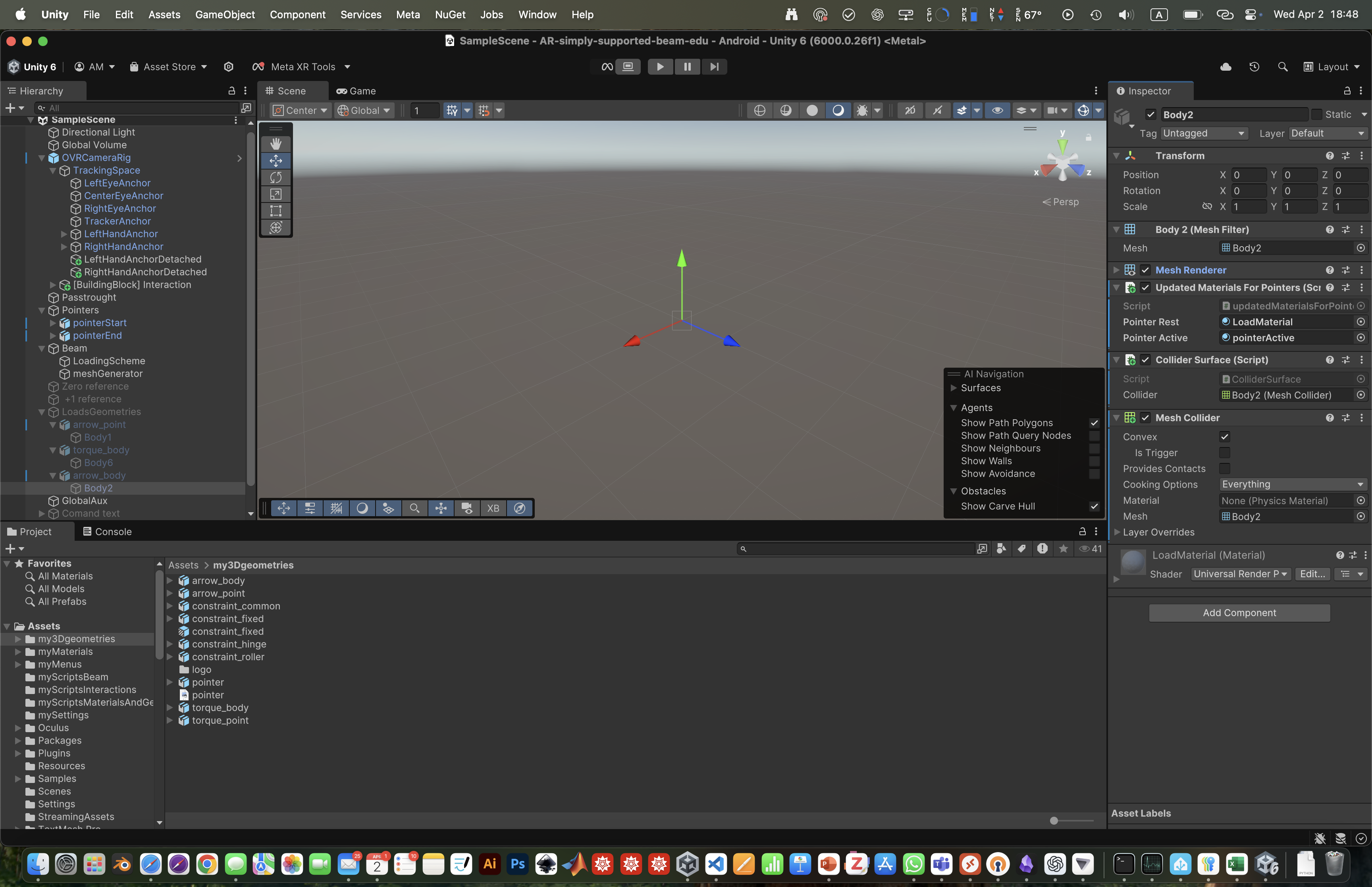1372x887 pixels.
Task: Toggle Show Carve Hull checkbox
Action: pyautogui.click(x=1095, y=506)
